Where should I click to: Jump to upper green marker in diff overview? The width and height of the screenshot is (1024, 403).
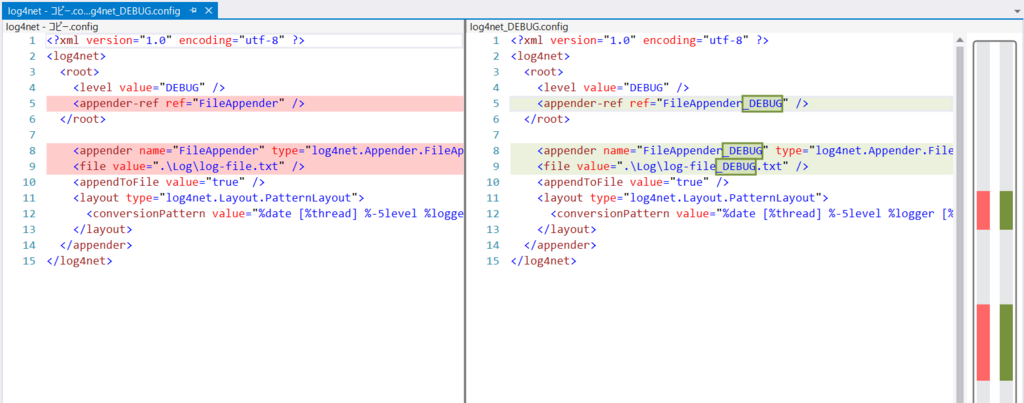pos(1006,210)
